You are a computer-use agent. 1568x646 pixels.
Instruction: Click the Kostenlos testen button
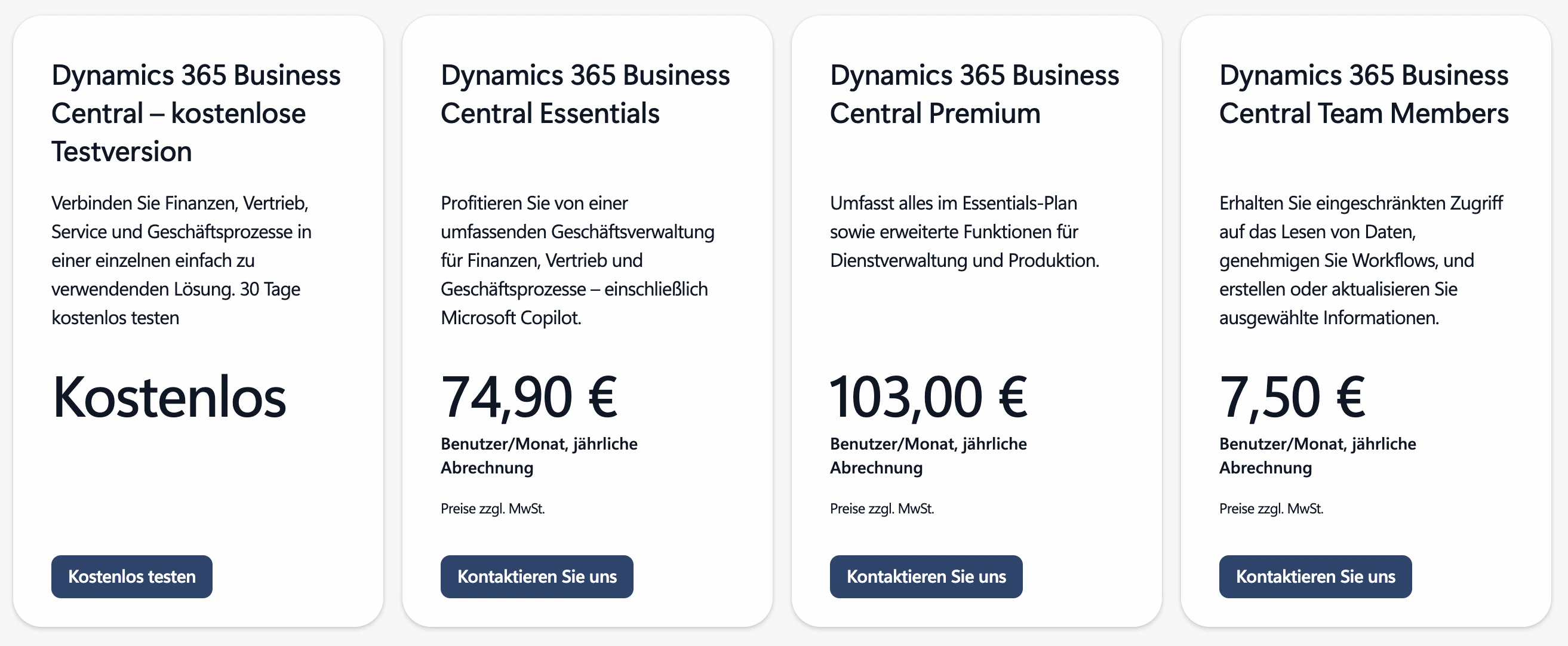[131, 576]
